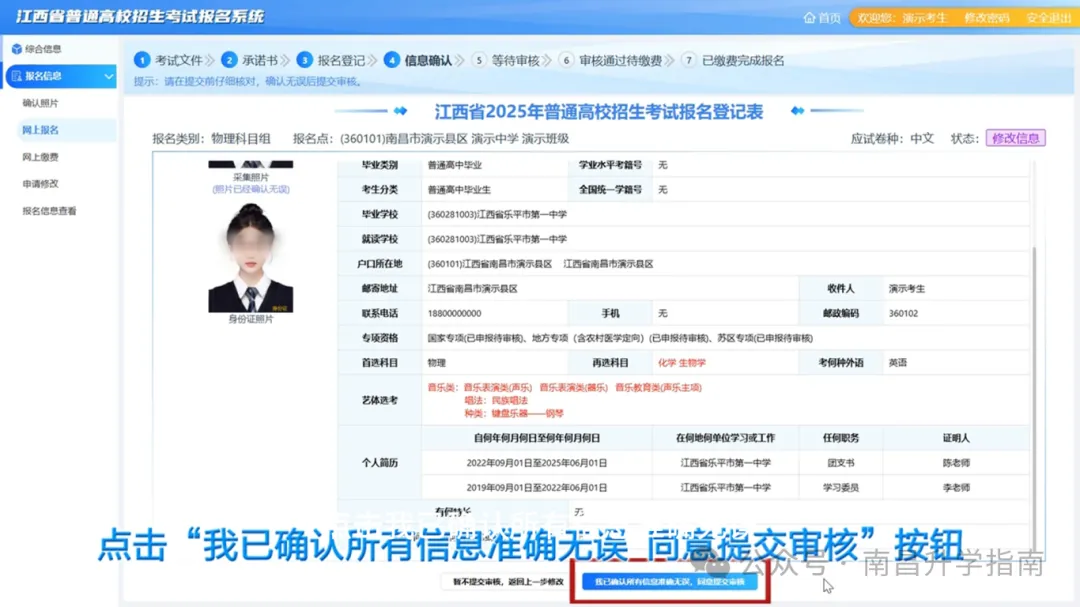Click the 艺体选考 line 唱法：民族唱法

point(496,401)
